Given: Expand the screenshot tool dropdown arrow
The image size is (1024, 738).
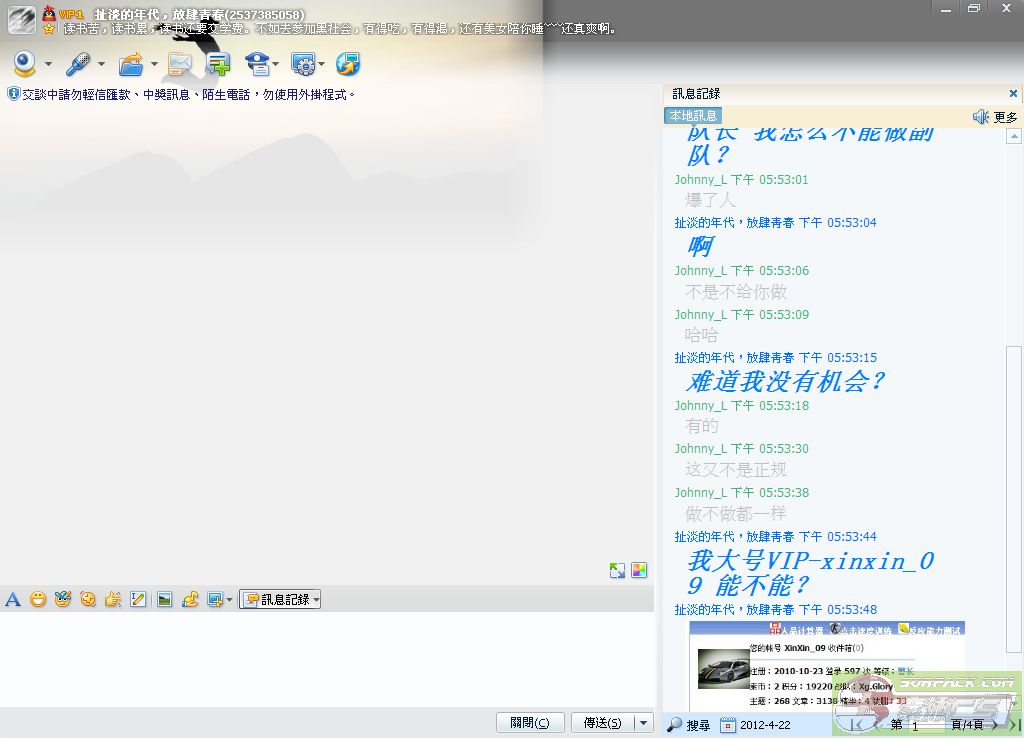Looking at the screenshot, I should click(x=229, y=601).
